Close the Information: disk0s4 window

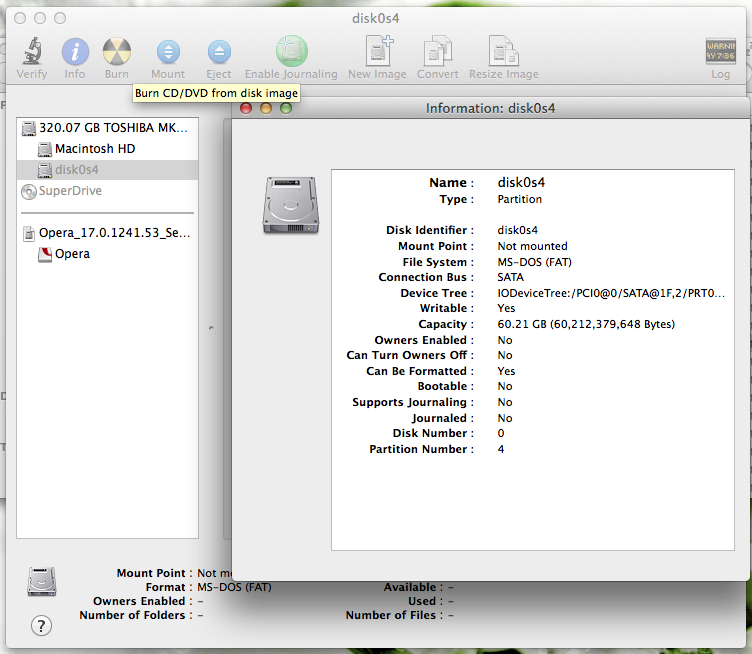[246, 108]
